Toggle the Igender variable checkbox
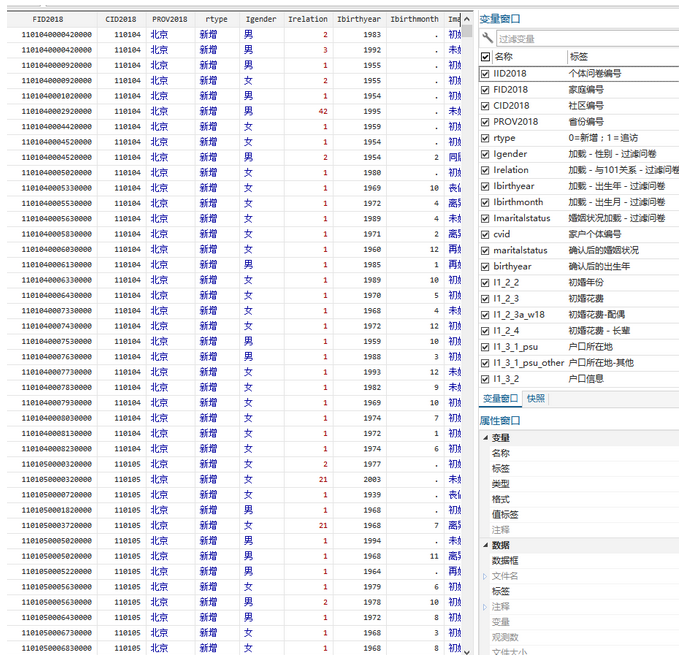694x655 pixels. click(485, 154)
